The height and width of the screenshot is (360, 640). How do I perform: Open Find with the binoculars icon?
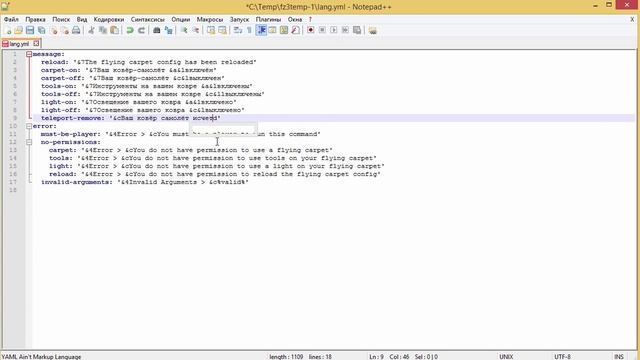click(156, 30)
